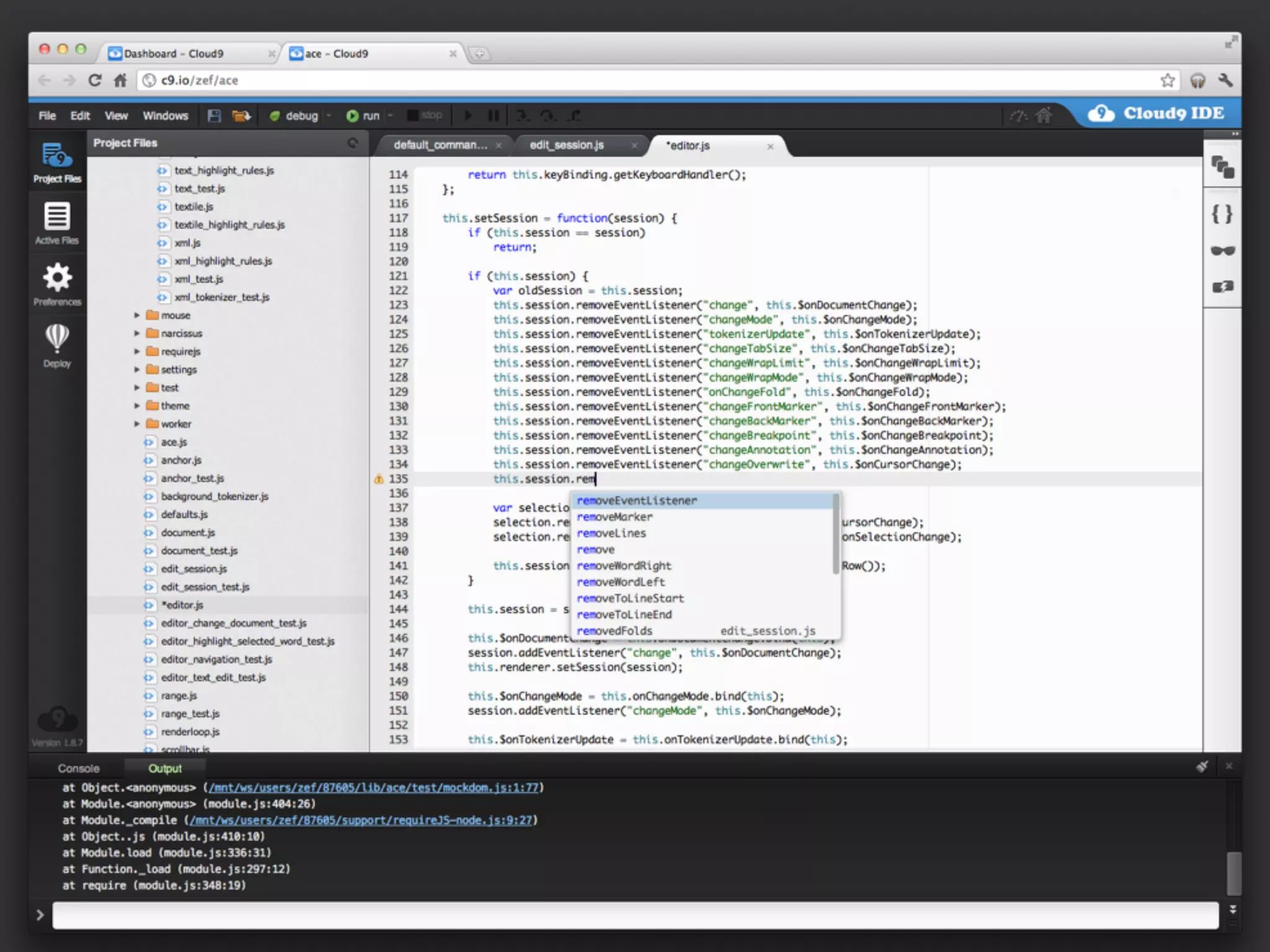Expand the worker folder
The image size is (1270, 952).
tap(137, 424)
